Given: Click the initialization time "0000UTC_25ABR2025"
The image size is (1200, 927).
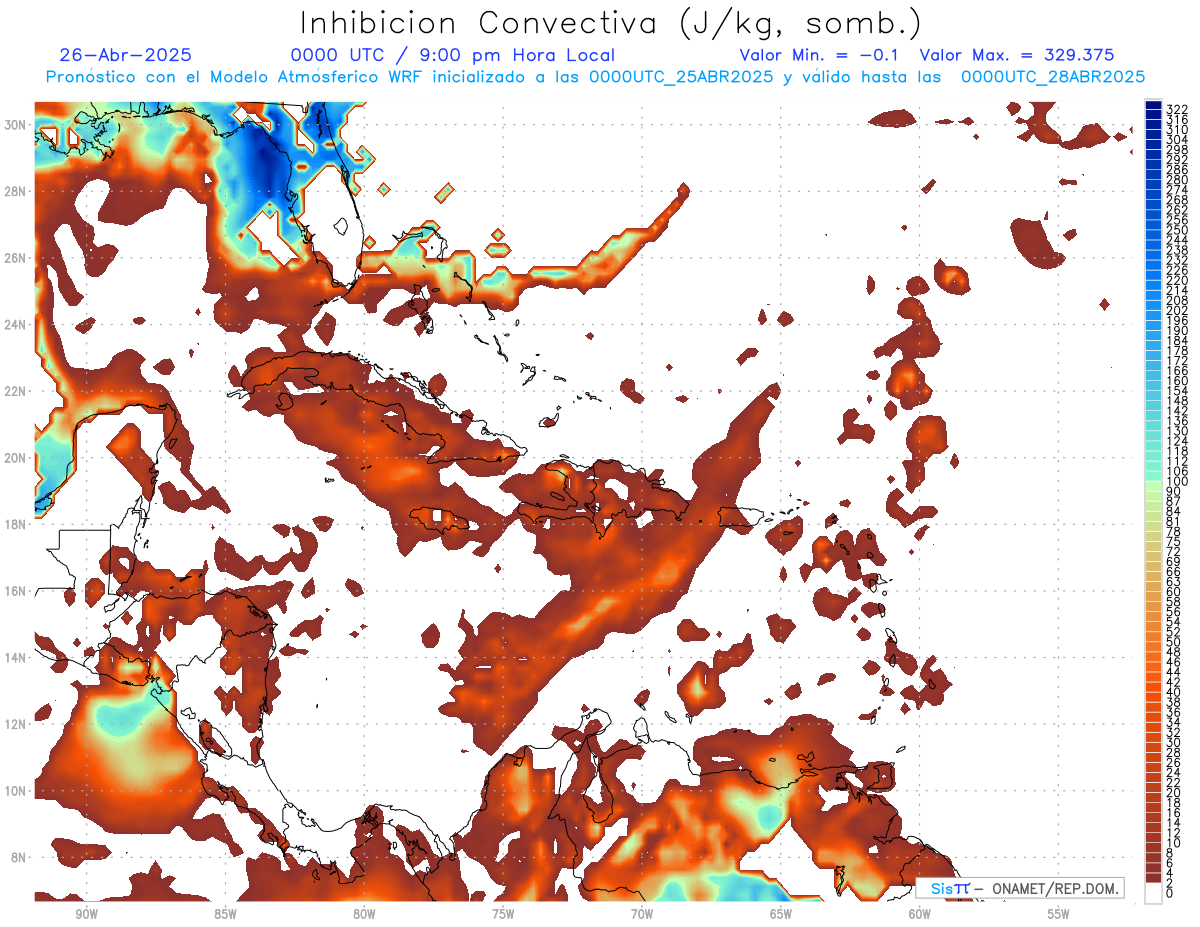Looking at the screenshot, I should (x=680, y=77).
